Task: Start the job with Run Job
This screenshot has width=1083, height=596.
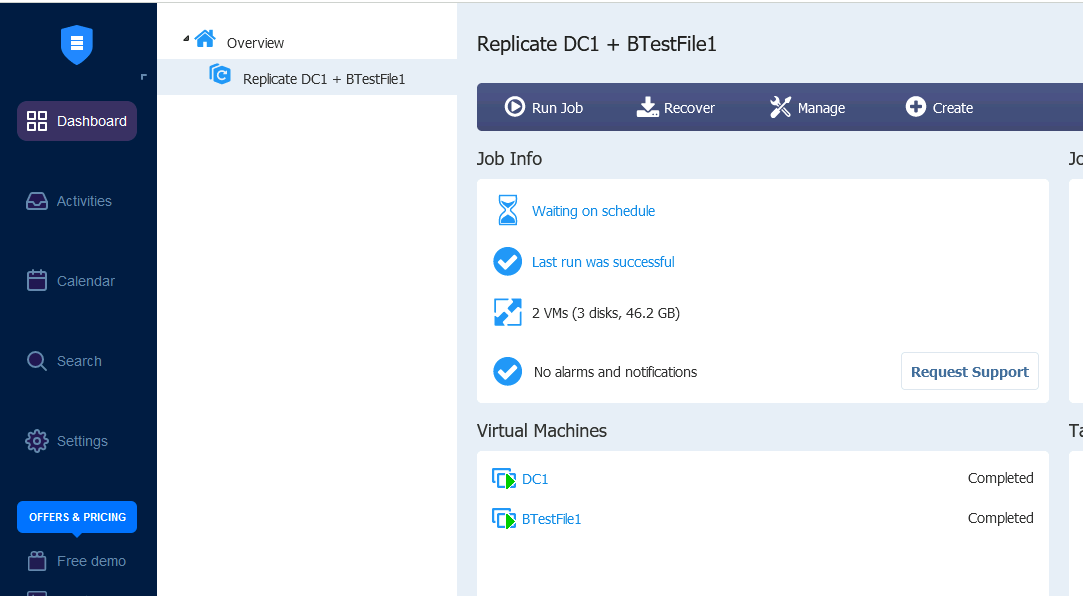Action: [x=544, y=107]
